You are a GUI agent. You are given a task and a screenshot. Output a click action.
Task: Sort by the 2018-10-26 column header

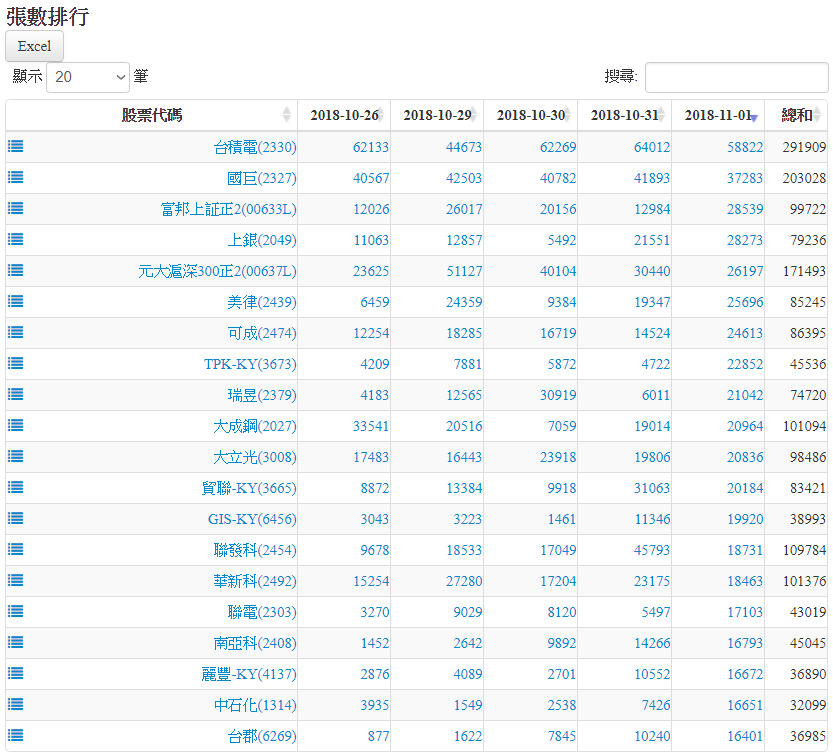(344, 115)
